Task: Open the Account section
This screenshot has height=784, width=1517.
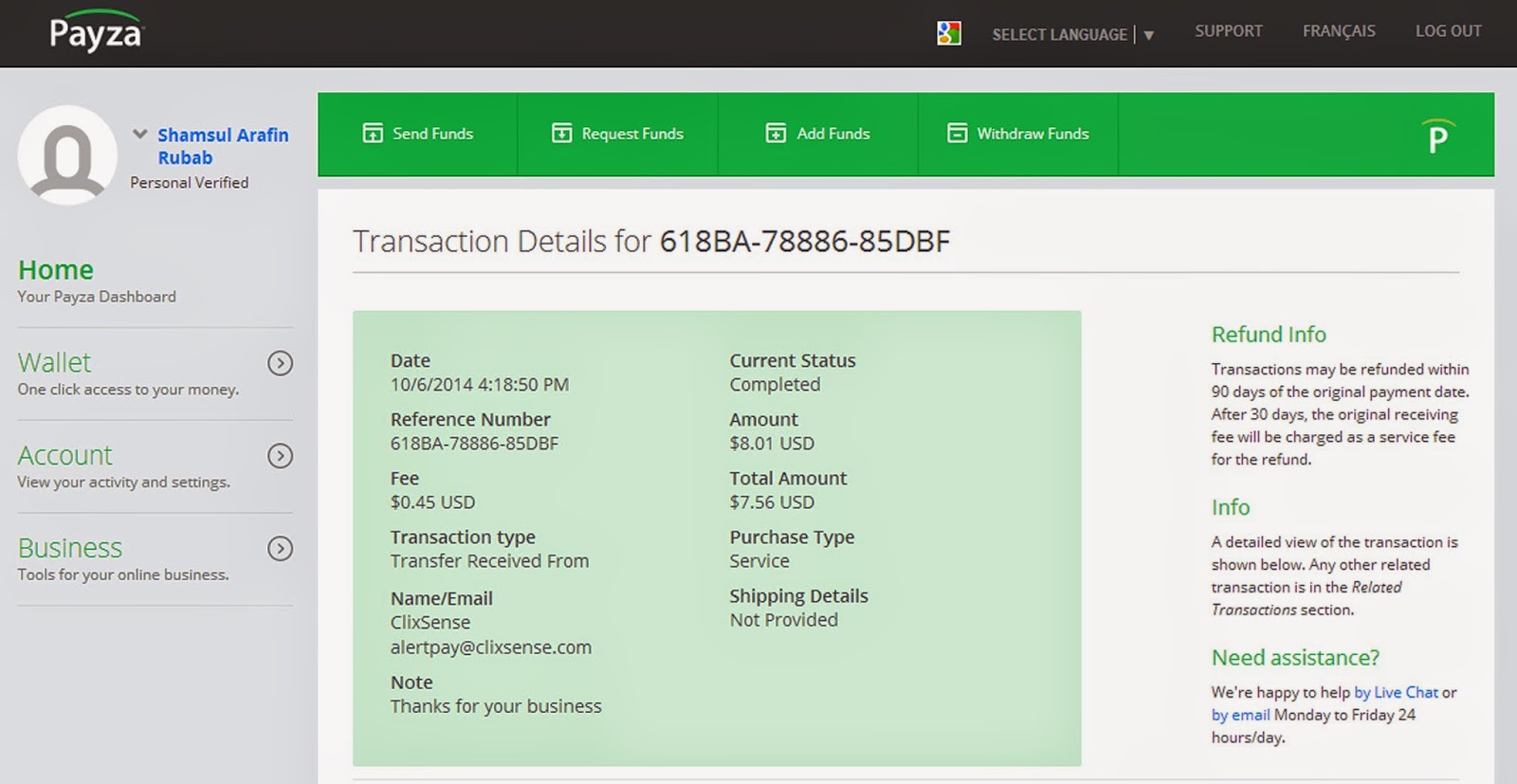Action: point(64,455)
